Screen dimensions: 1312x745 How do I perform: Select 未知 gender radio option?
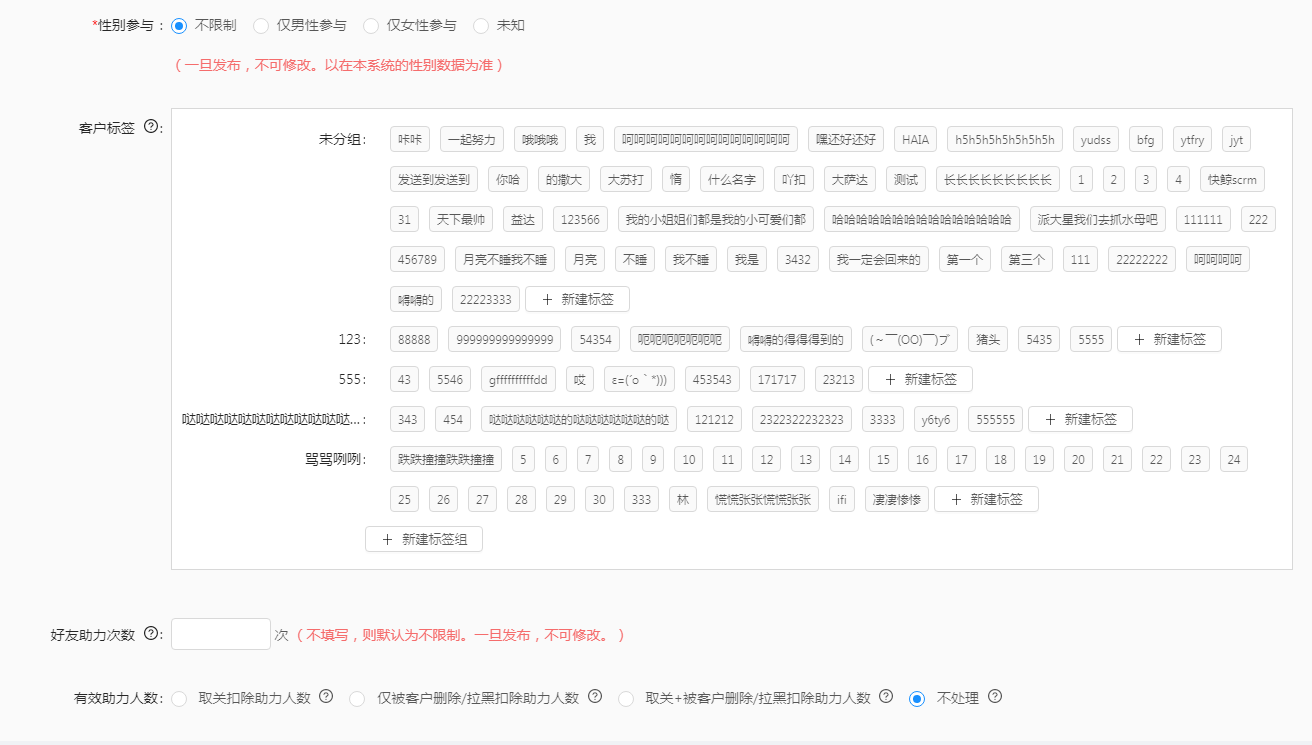[481, 26]
